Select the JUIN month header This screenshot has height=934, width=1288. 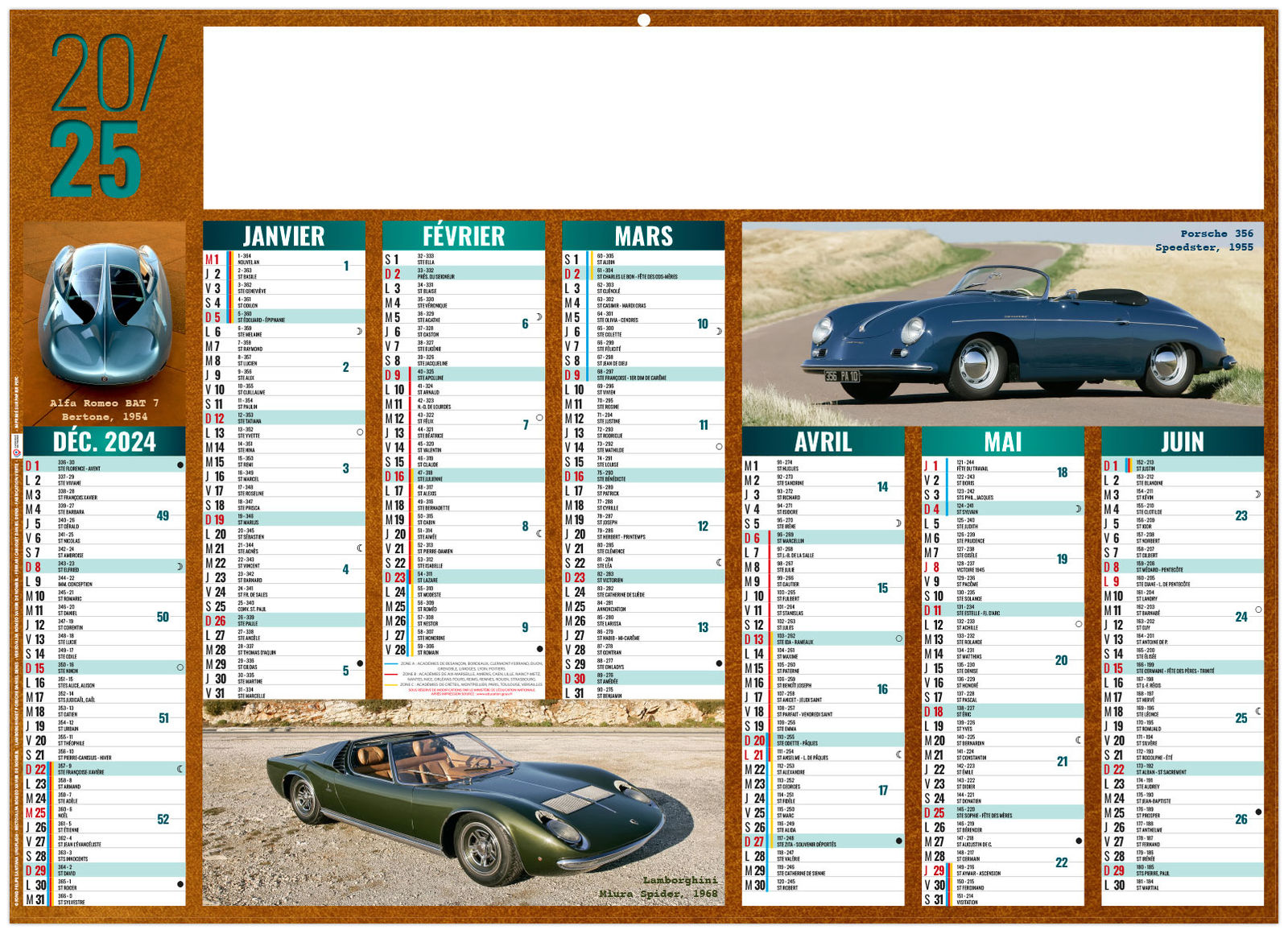(1183, 442)
